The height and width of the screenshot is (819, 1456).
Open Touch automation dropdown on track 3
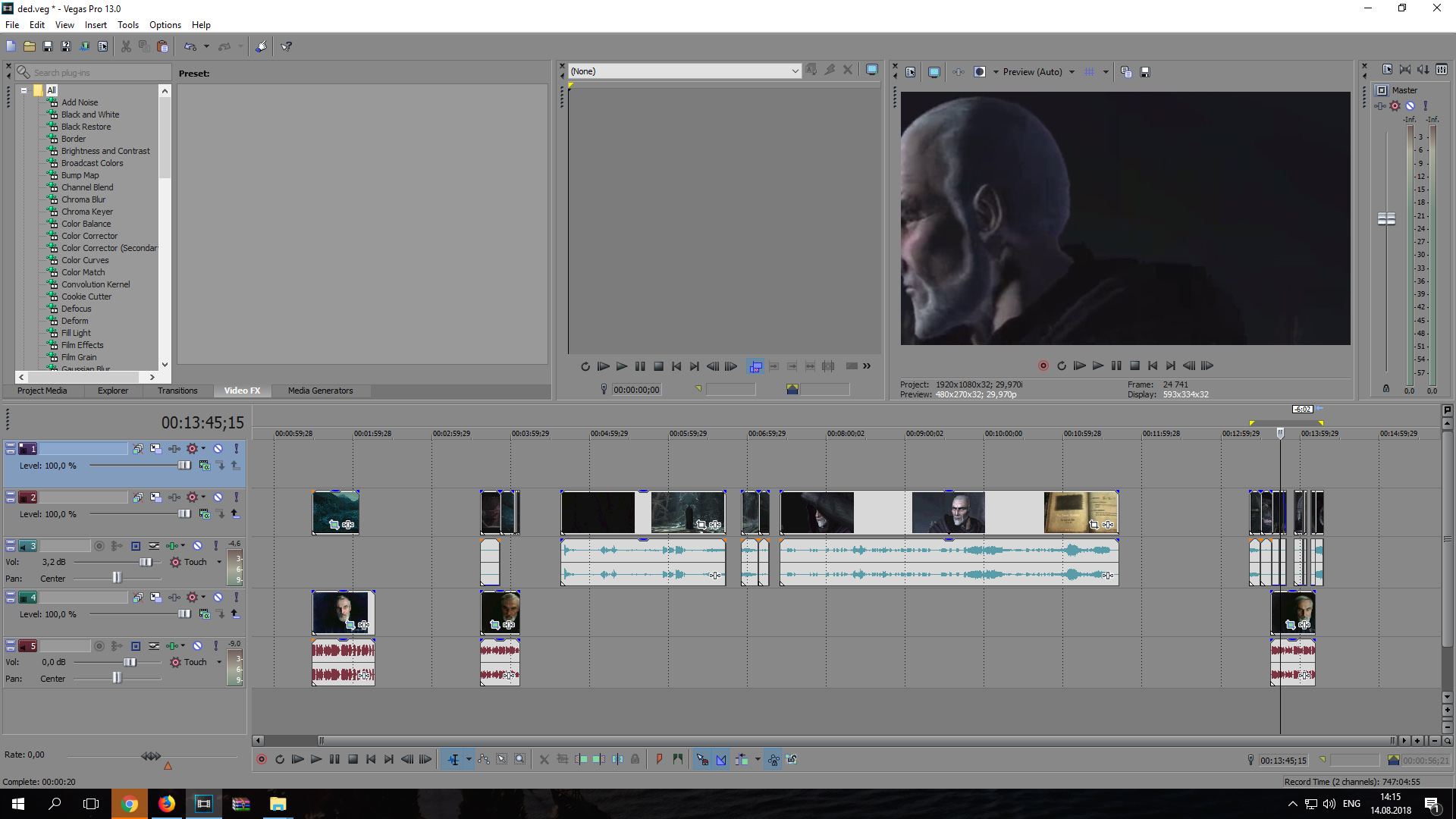pos(219,562)
